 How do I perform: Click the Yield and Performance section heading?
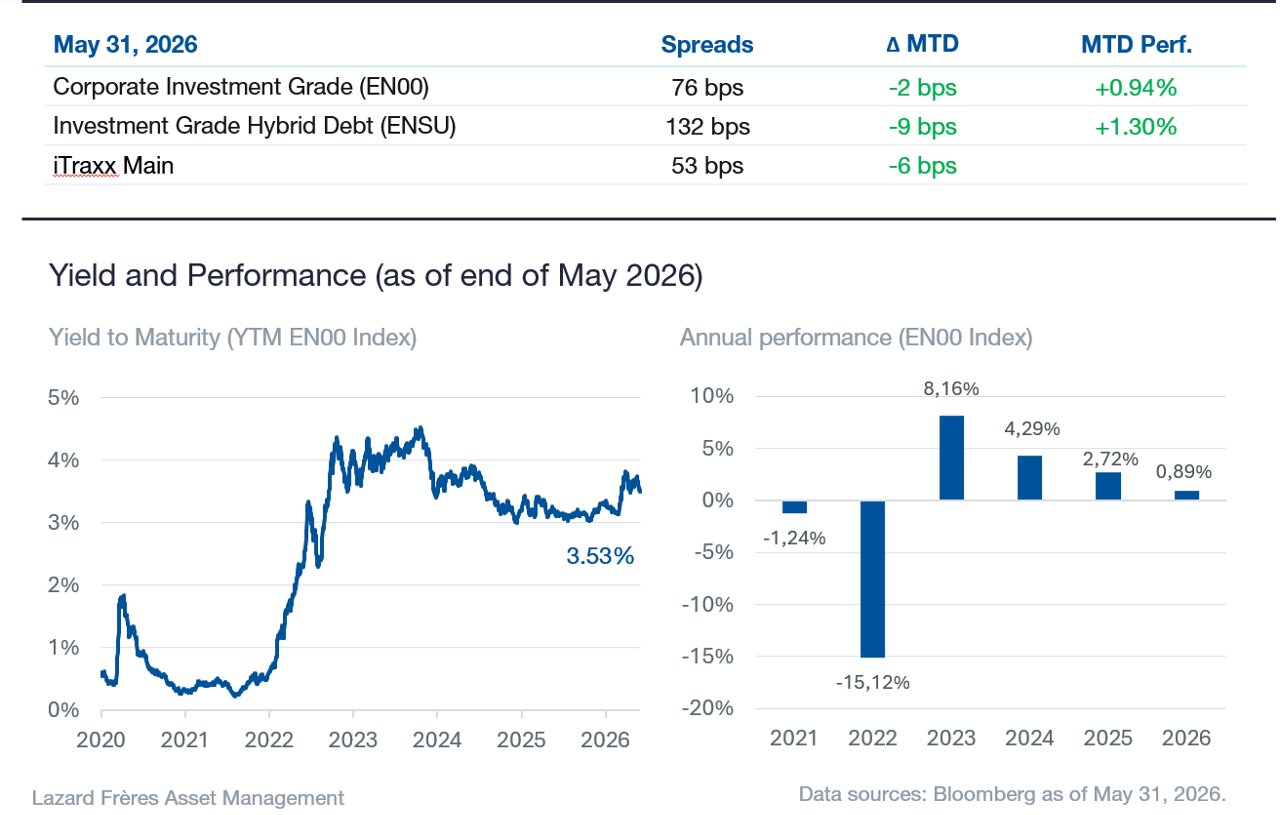[376, 276]
